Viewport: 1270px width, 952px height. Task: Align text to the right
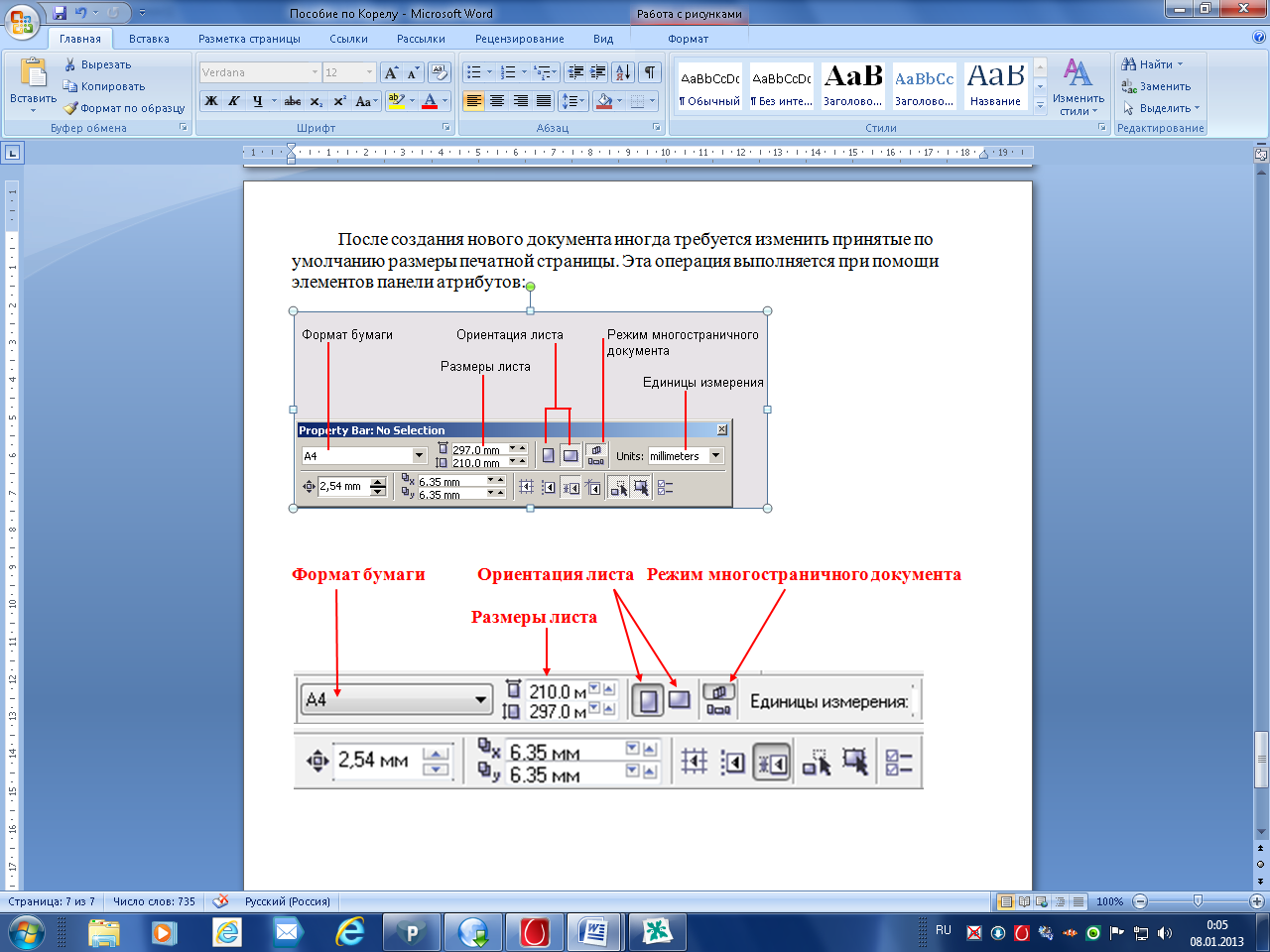(x=520, y=101)
